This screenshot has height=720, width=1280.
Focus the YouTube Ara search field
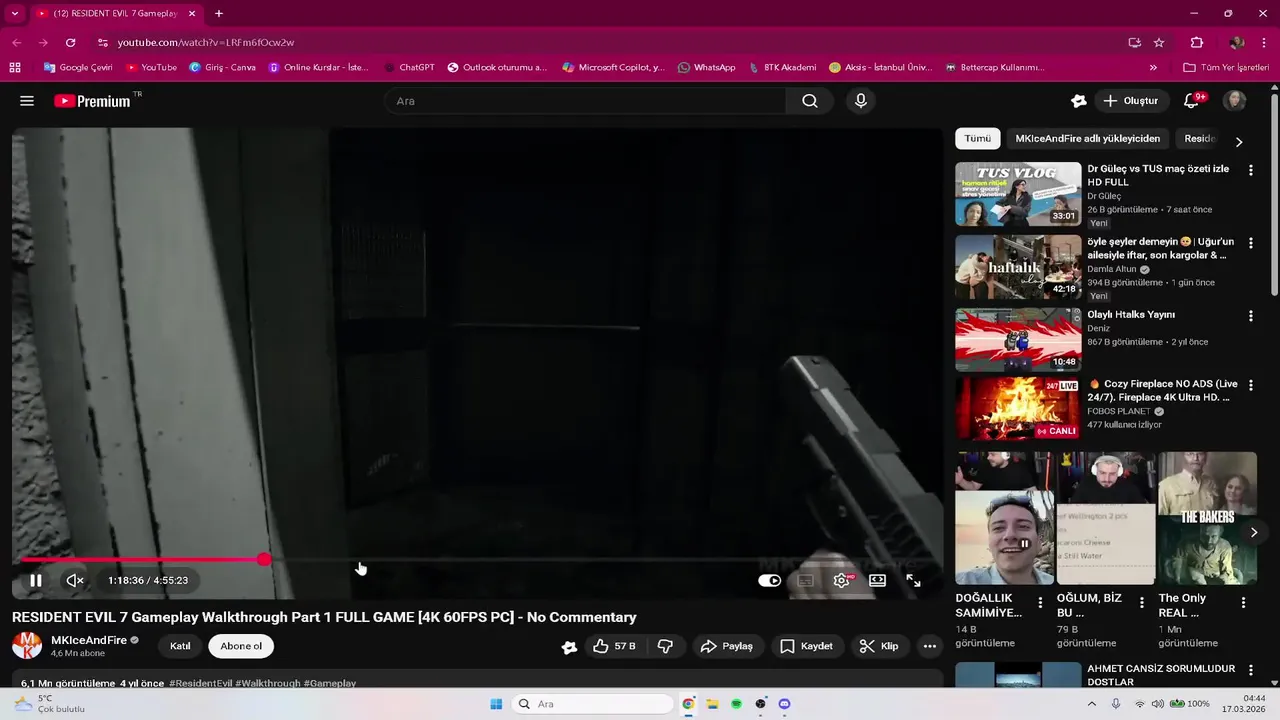pyautogui.click(x=585, y=101)
